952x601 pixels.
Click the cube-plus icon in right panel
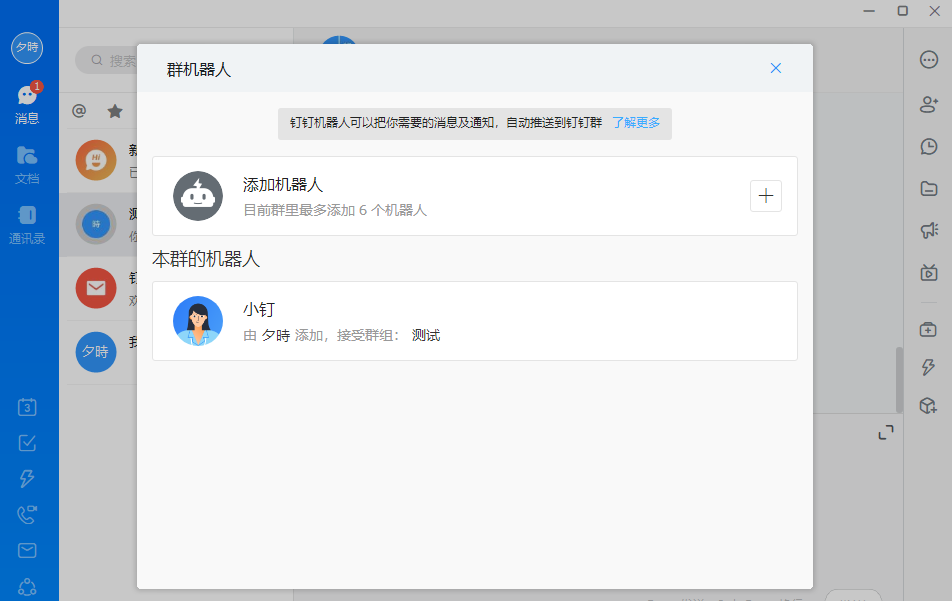click(928, 405)
